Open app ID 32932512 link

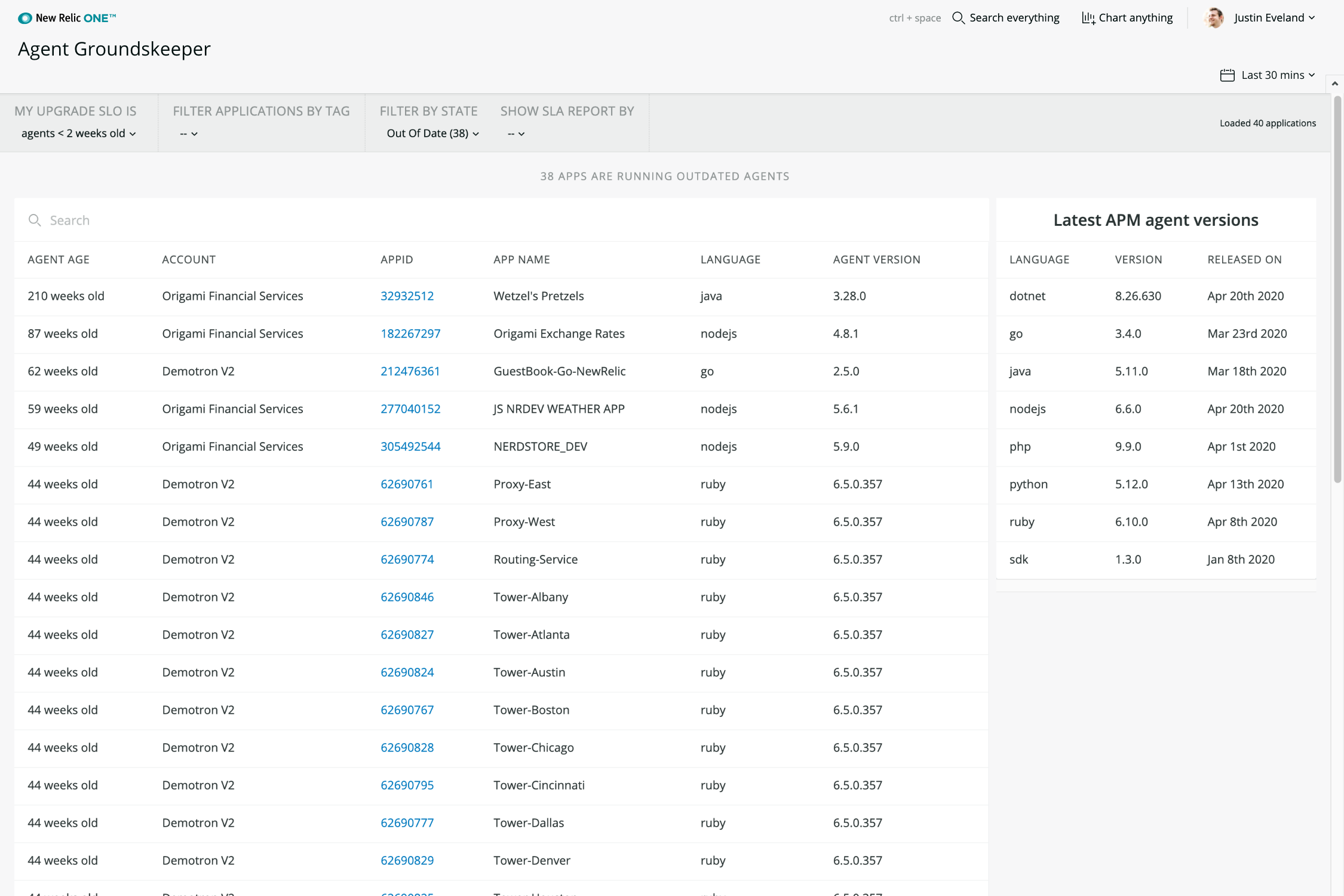point(407,296)
